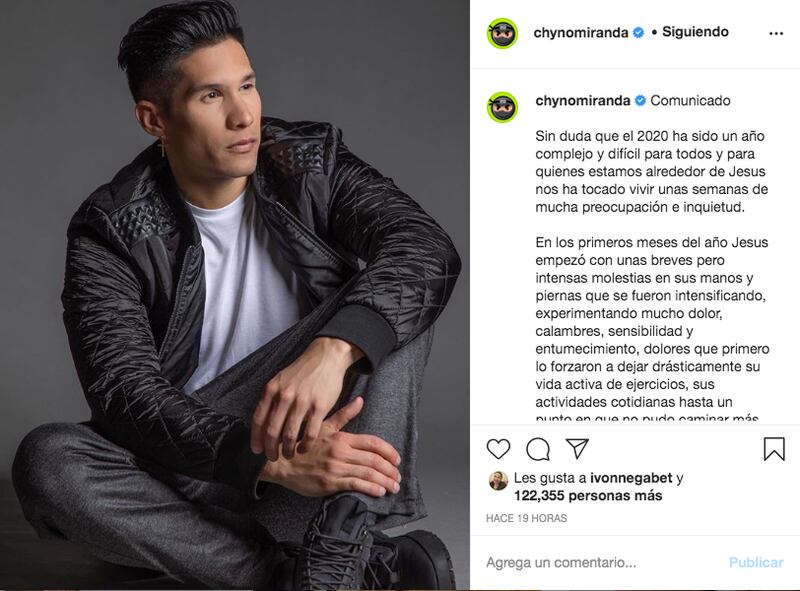
Task: Open comments via speech bubble icon
Action: pos(538,449)
